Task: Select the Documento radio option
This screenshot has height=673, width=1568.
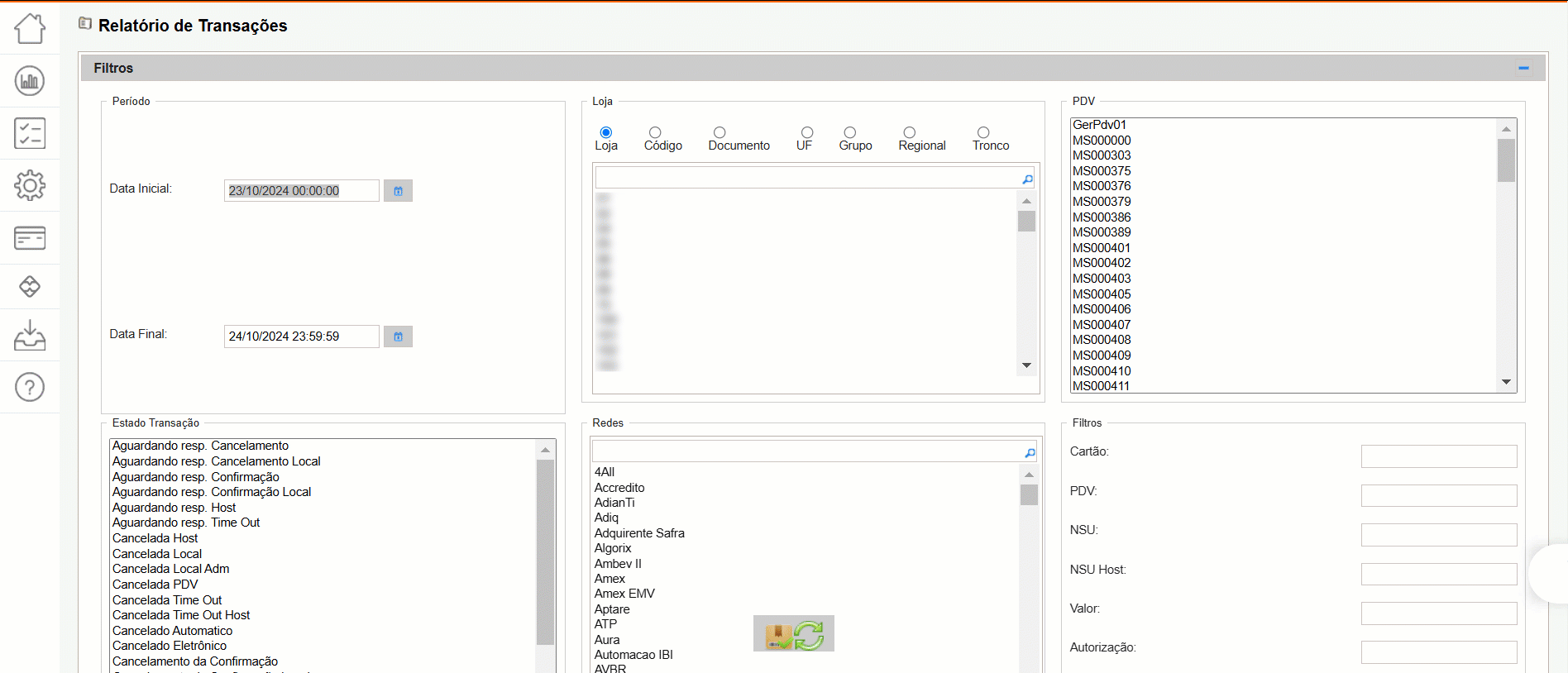Action: (x=719, y=132)
